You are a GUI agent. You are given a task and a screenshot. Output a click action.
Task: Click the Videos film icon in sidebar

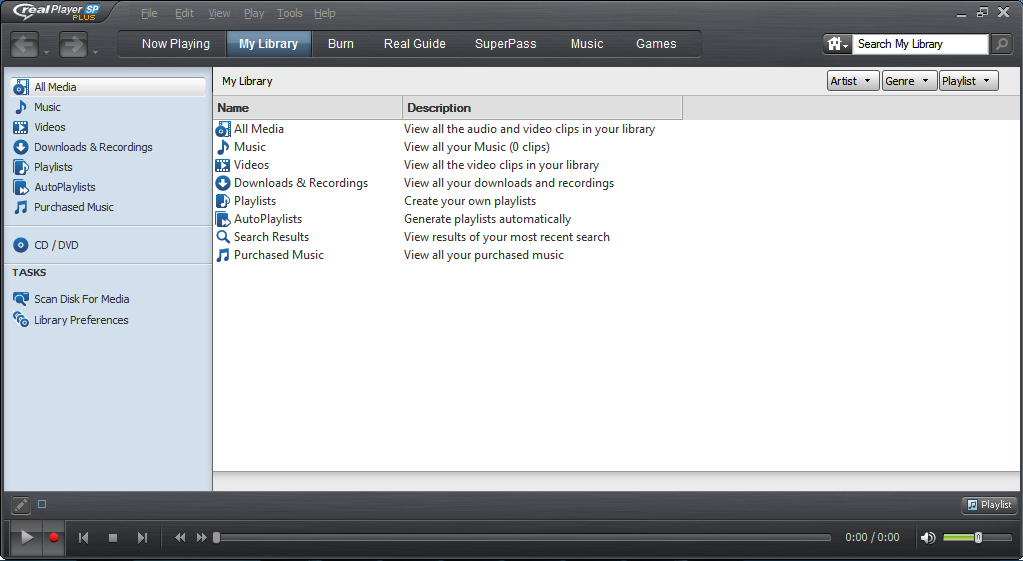21,127
